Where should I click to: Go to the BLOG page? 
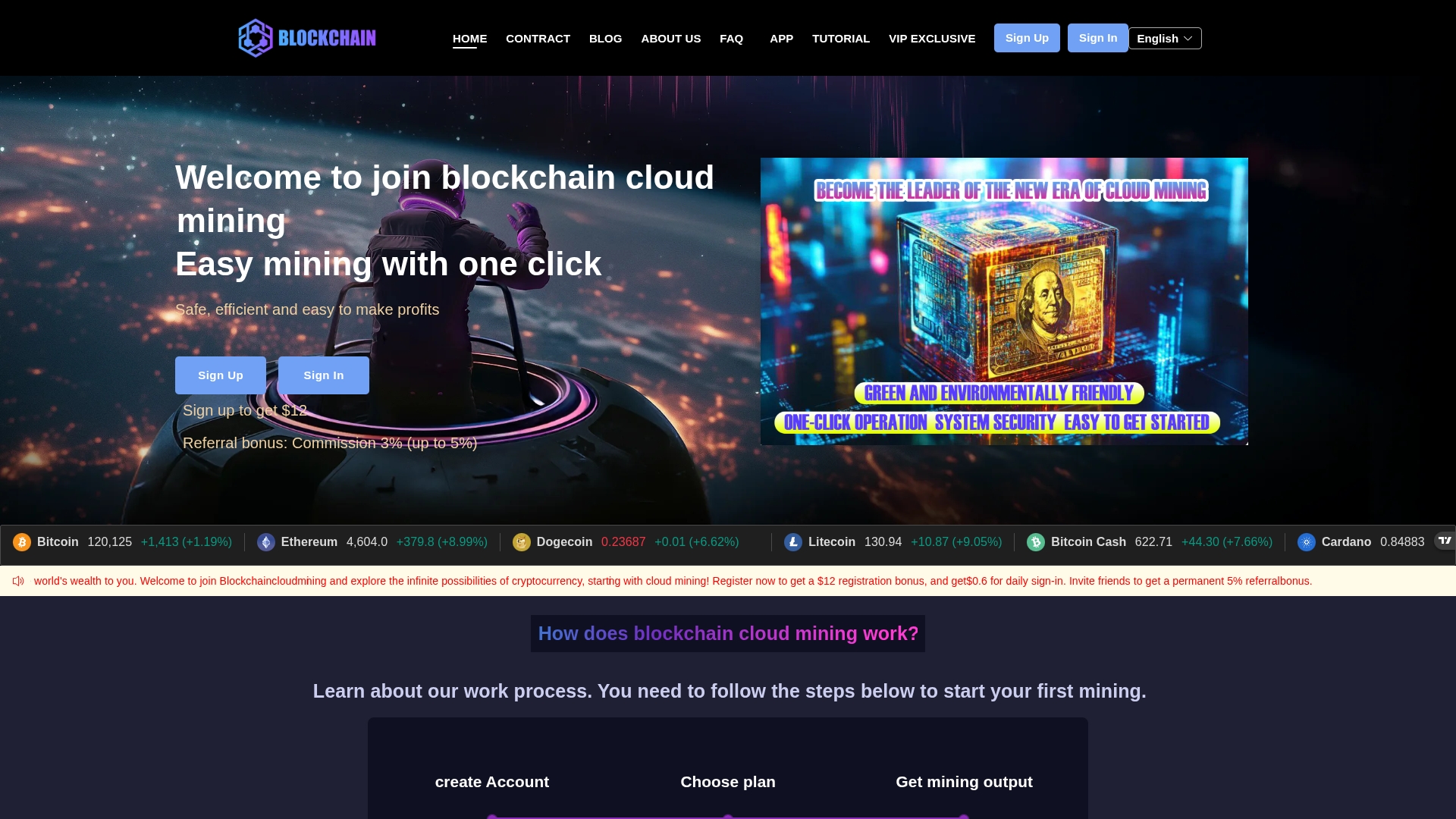(605, 39)
